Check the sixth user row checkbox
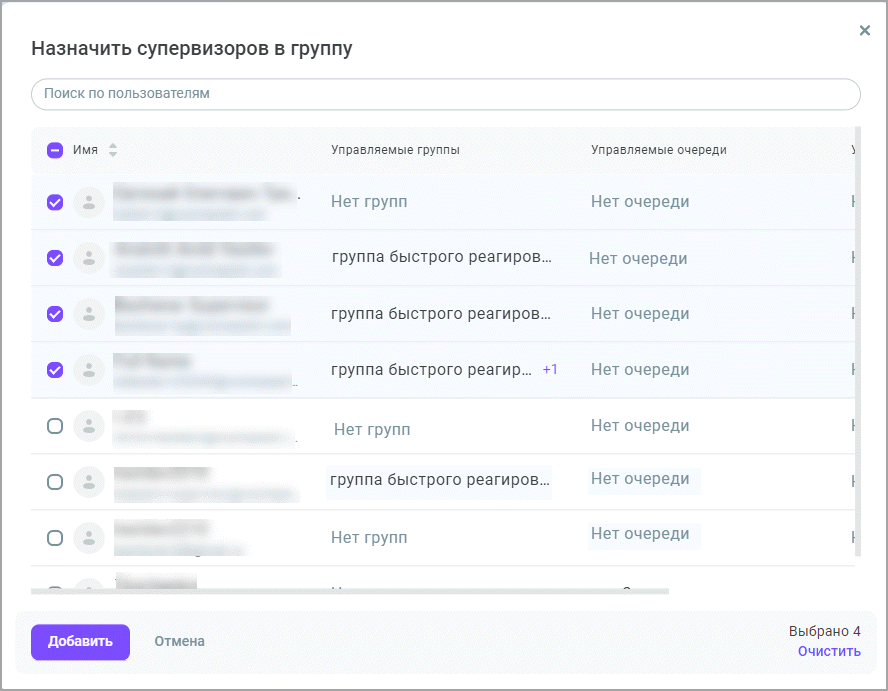The height and width of the screenshot is (691, 888). click(55, 482)
